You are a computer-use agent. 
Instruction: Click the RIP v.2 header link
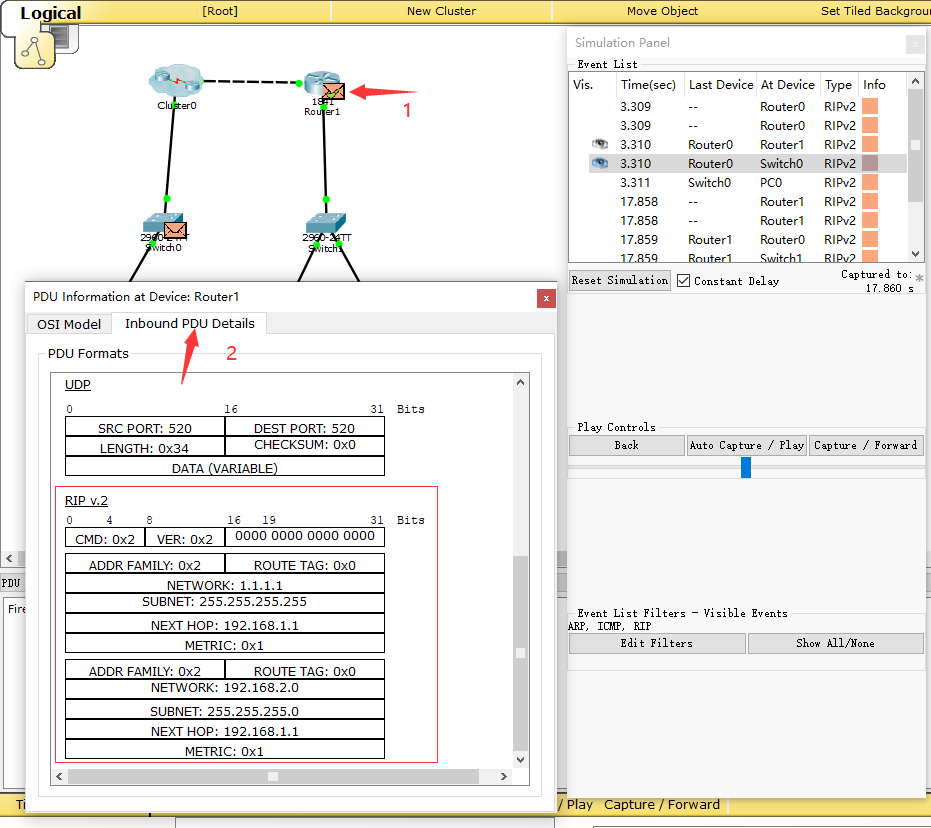(x=86, y=500)
